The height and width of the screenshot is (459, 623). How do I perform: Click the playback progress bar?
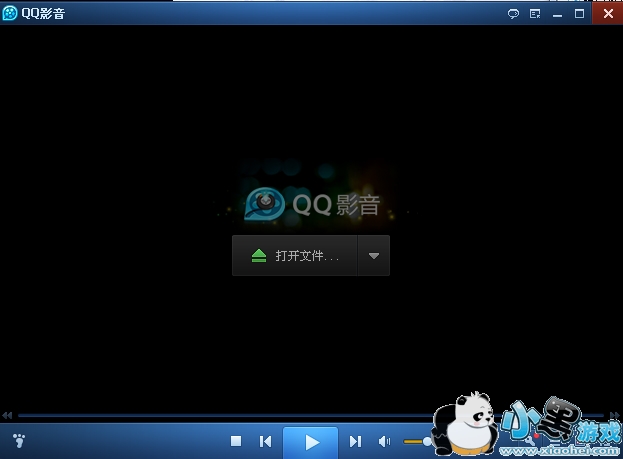pos(311,416)
